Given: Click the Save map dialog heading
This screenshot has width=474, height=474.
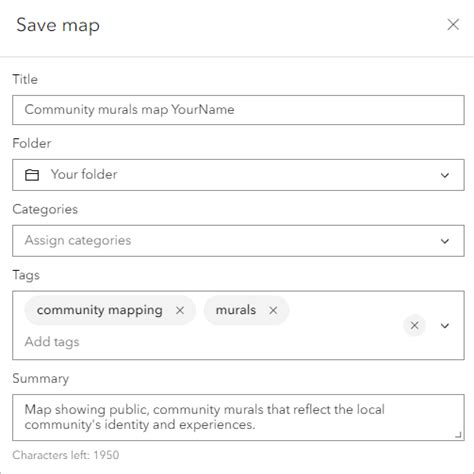Looking at the screenshot, I should (58, 25).
